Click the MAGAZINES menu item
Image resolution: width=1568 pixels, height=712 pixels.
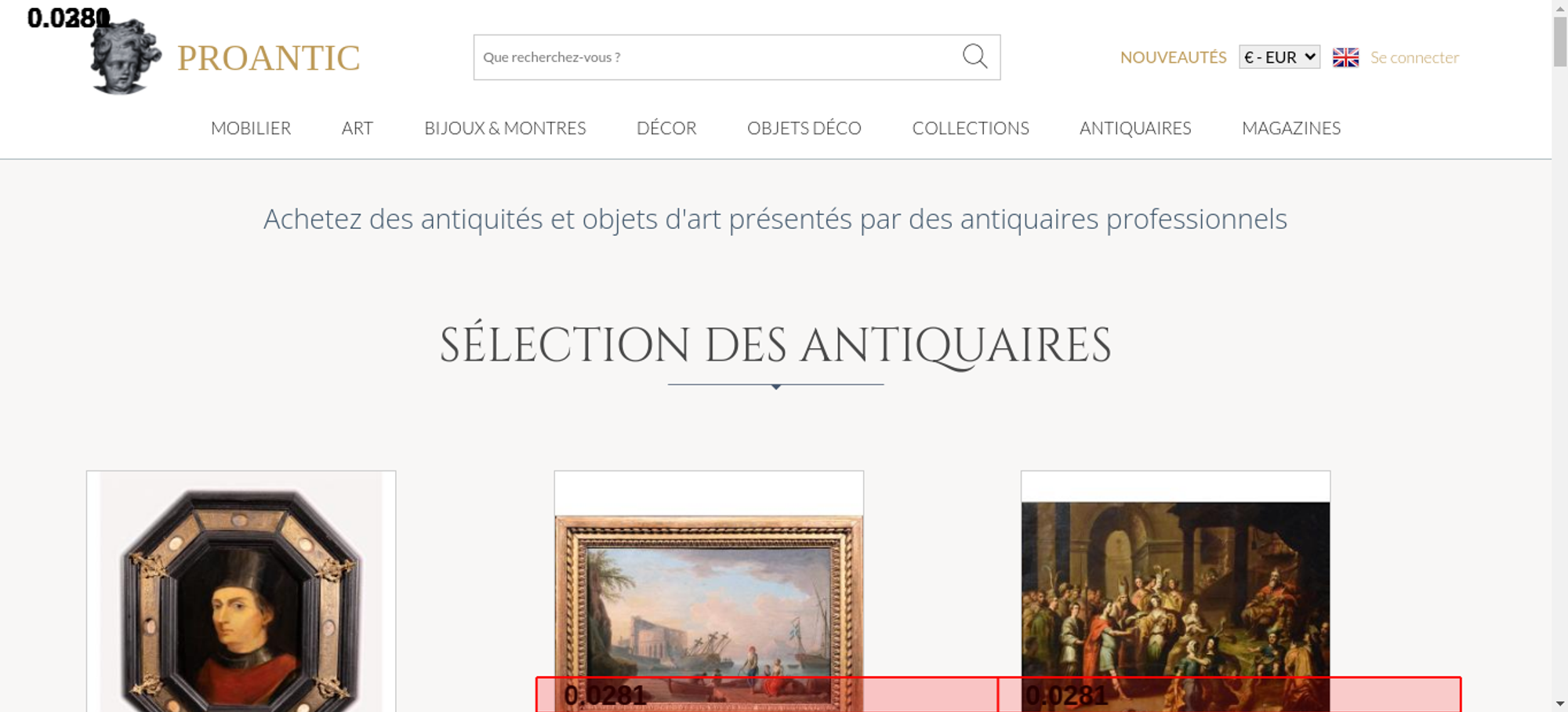(1291, 128)
